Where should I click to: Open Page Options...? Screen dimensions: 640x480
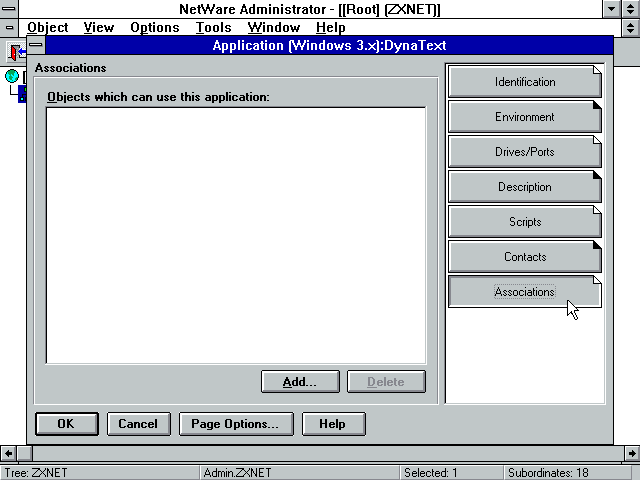click(236, 424)
